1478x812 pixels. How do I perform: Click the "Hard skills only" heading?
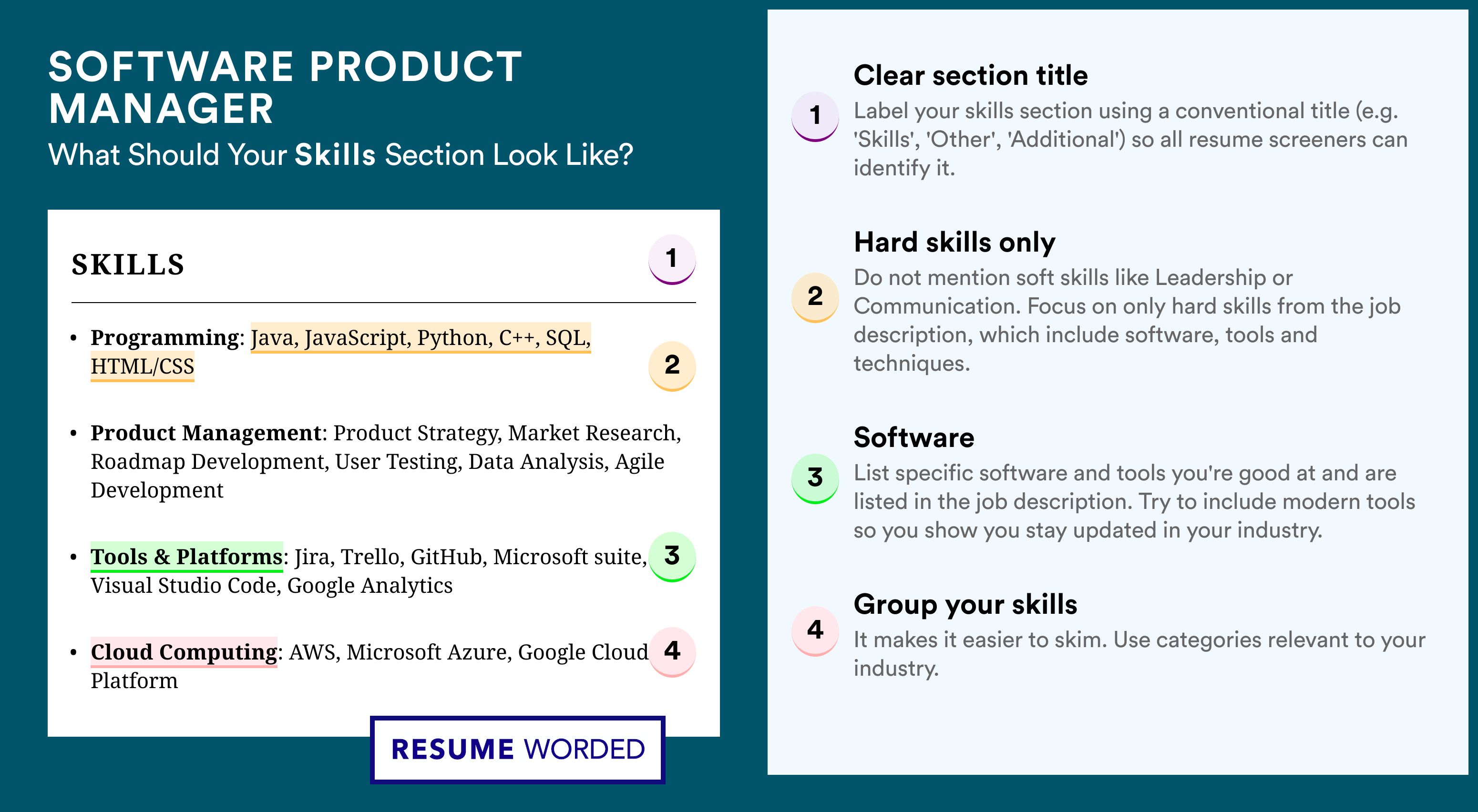click(954, 242)
